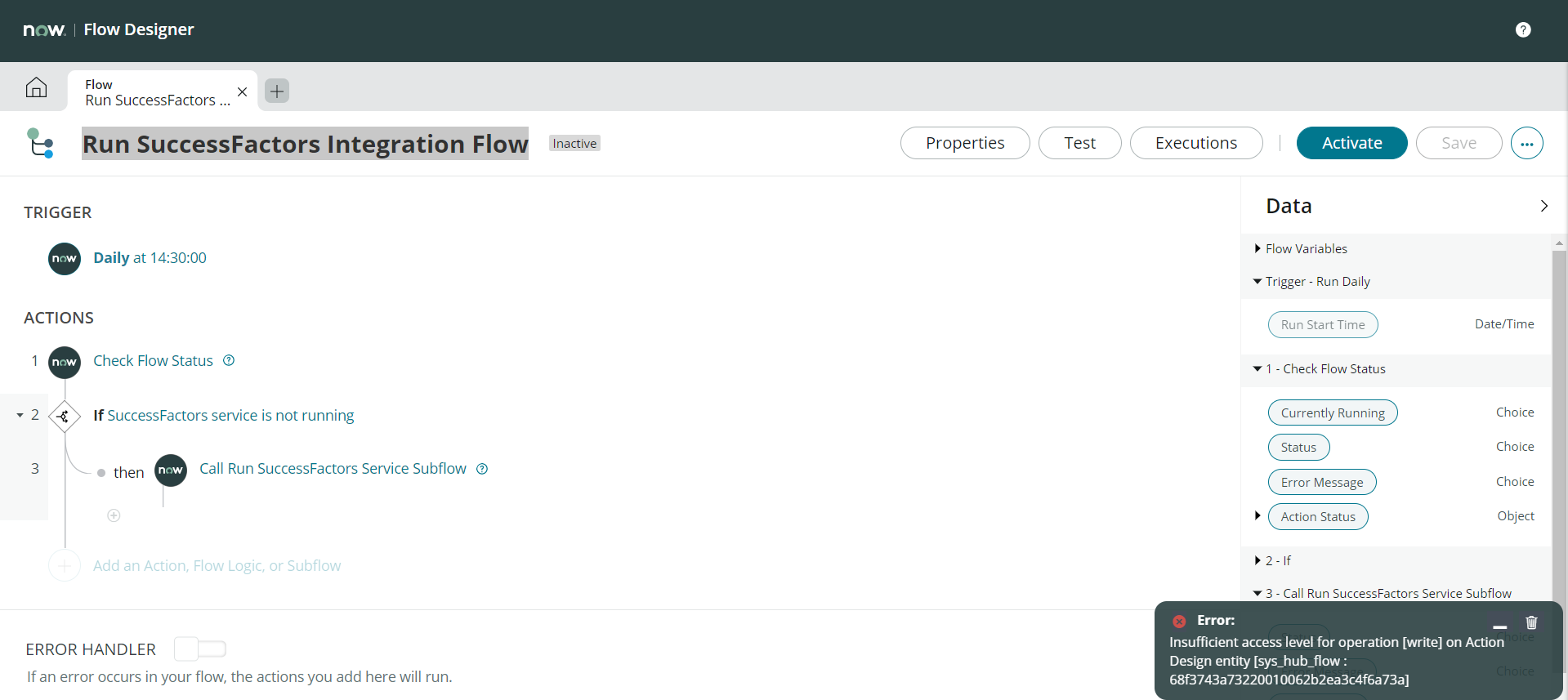The image size is (1568, 700).
Task: Click the TRIGGER section heading
Action: [58, 212]
